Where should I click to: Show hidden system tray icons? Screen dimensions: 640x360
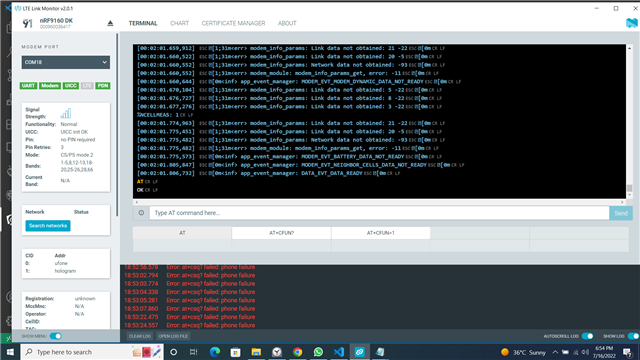point(555,352)
